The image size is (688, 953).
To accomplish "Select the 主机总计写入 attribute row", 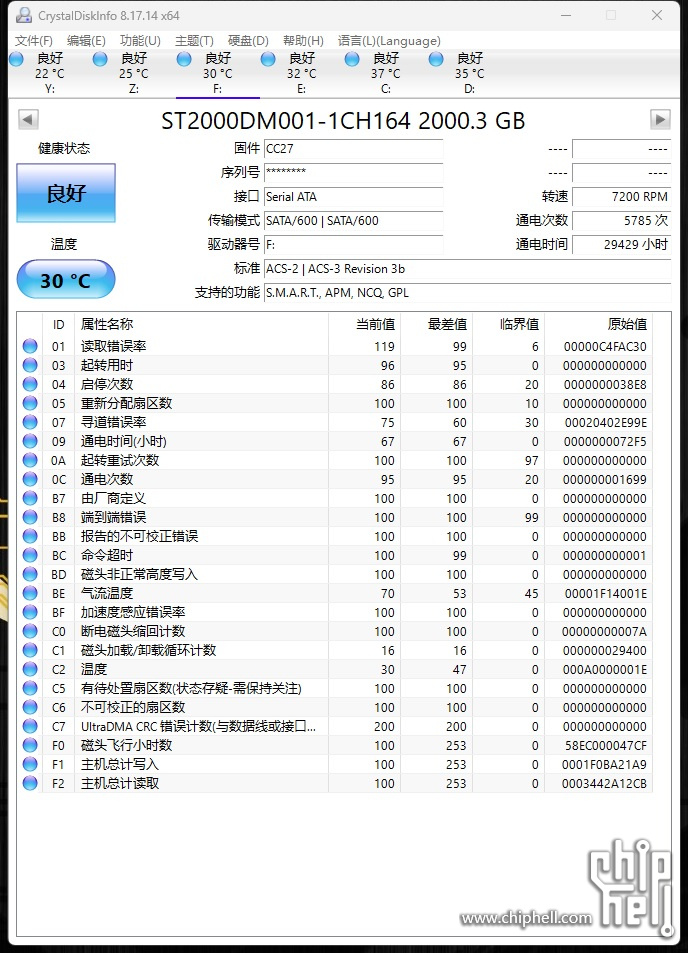I will pos(335,764).
